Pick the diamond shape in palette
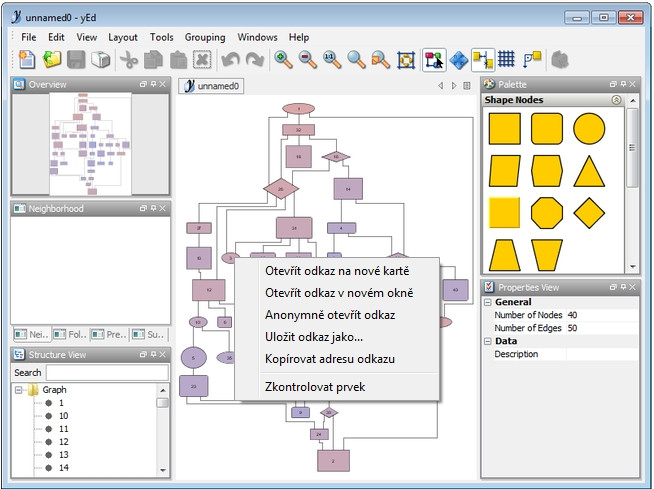 (x=589, y=213)
